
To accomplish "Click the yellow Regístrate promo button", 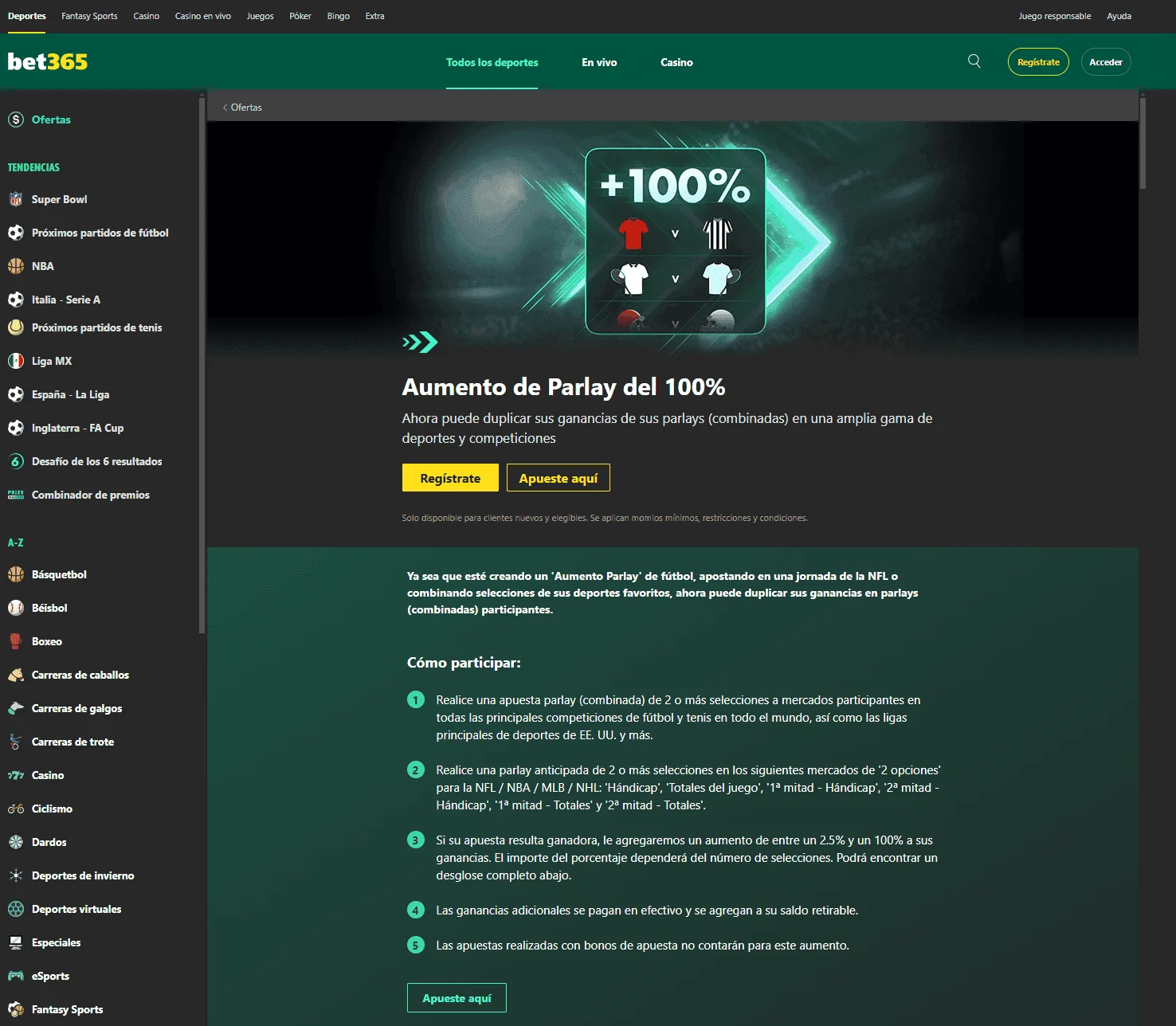I will 450,478.
